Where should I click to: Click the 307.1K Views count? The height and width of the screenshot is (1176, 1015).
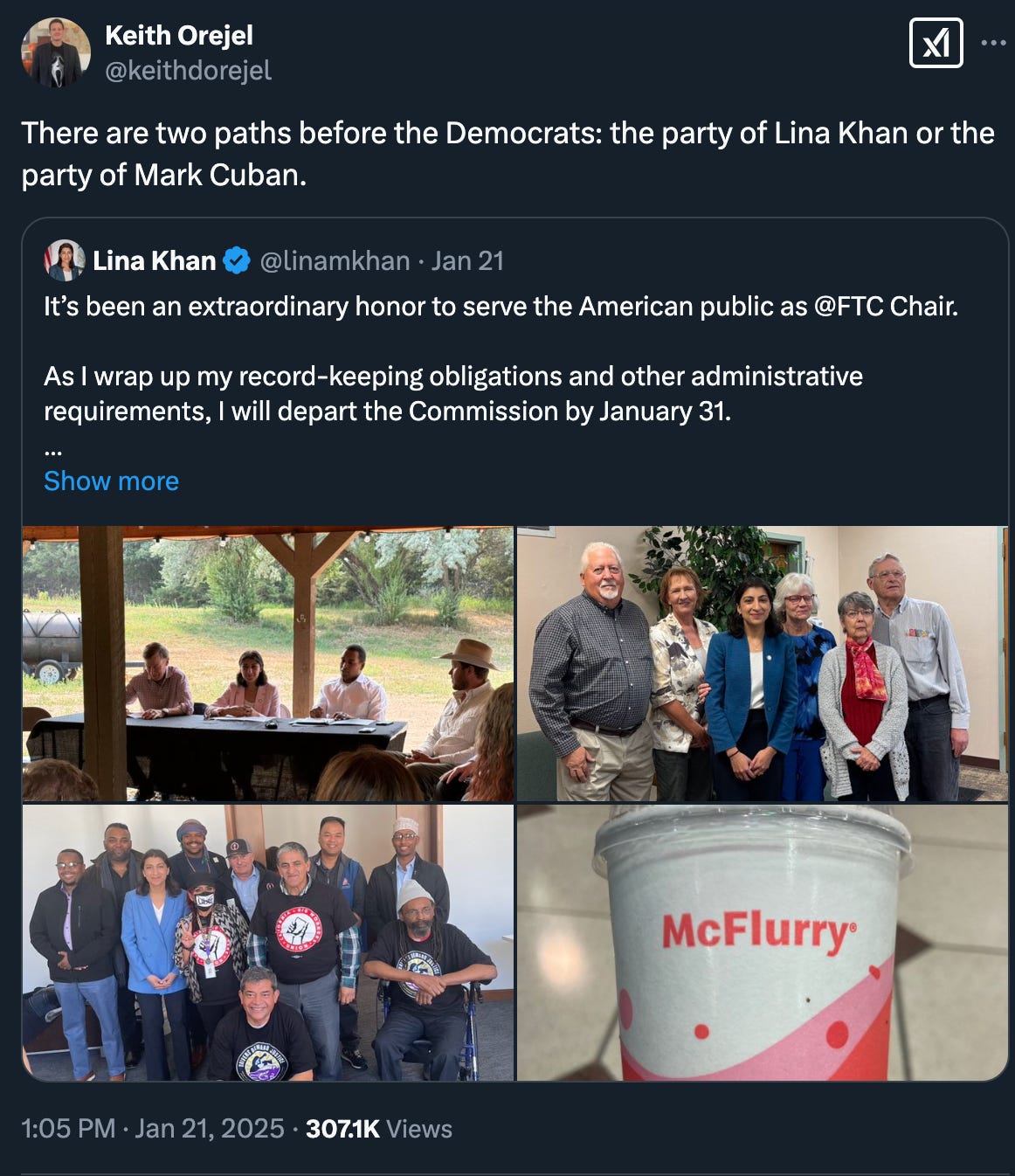[x=379, y=1128]
